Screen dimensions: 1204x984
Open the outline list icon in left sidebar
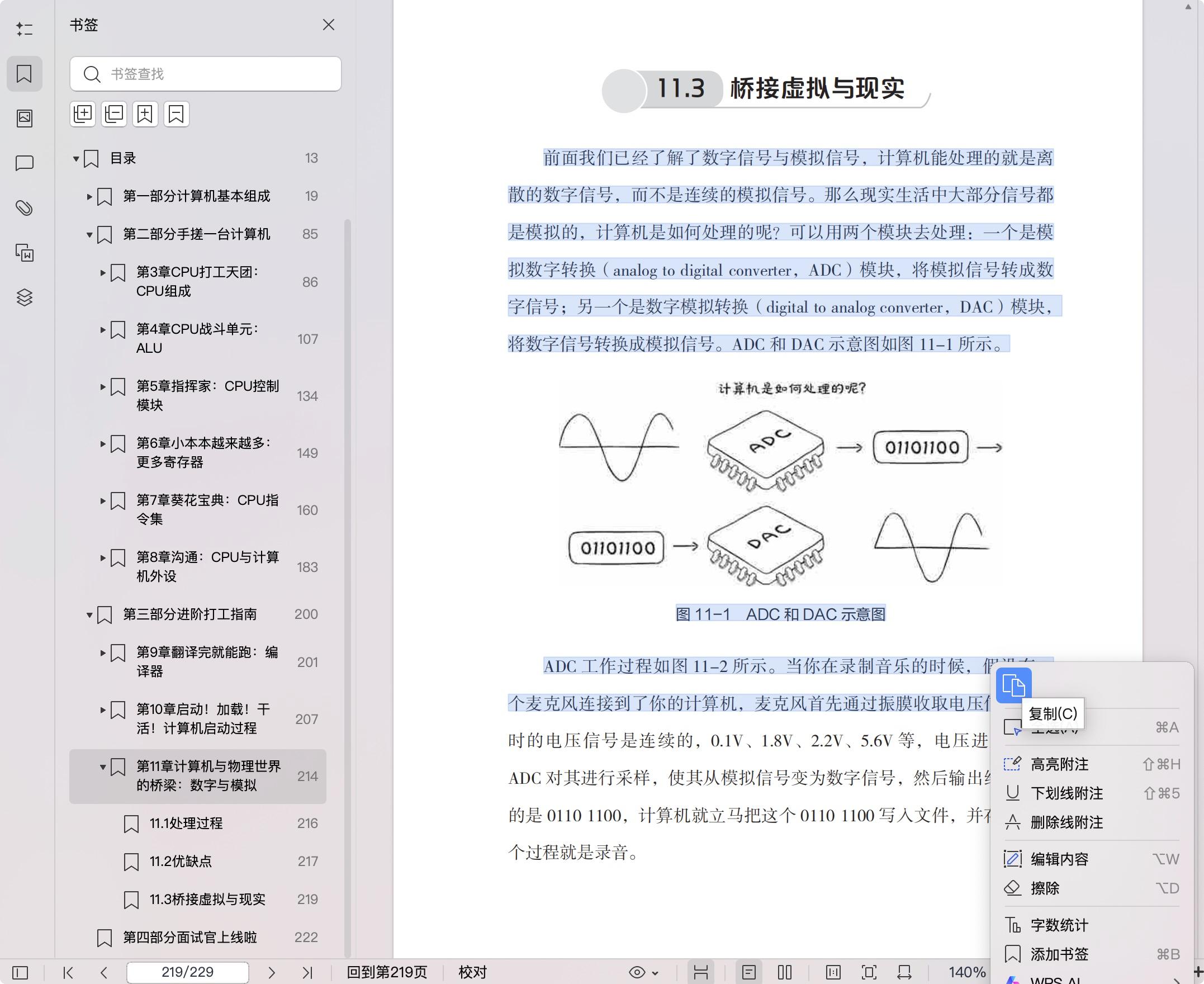[25, 29]
